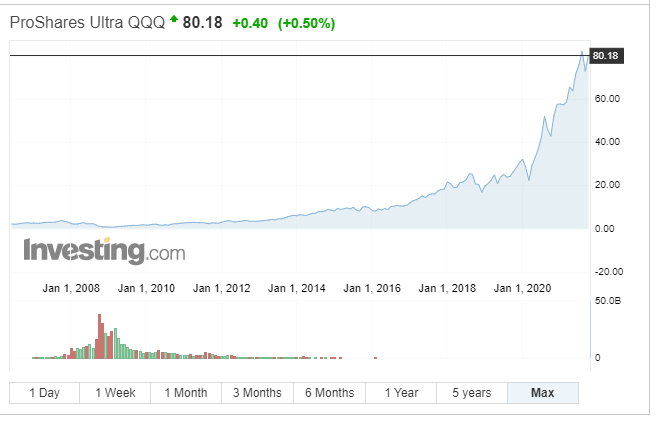Viewport: 656px width, 422px height.
Task: Click the 80.18 price tag on axis
Action: point(606,56)
